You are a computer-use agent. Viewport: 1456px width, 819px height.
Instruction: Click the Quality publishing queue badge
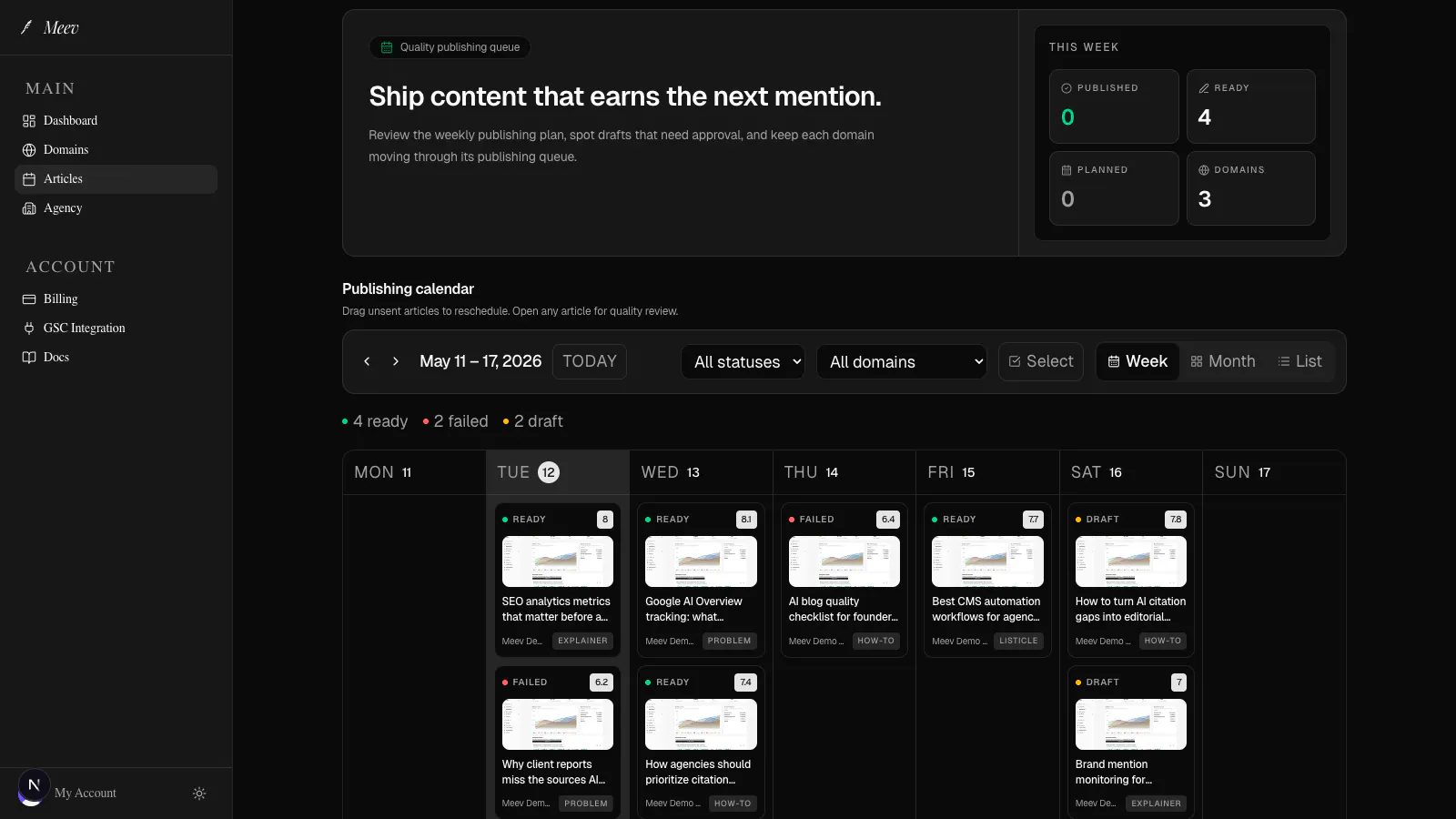pos(450,47)
